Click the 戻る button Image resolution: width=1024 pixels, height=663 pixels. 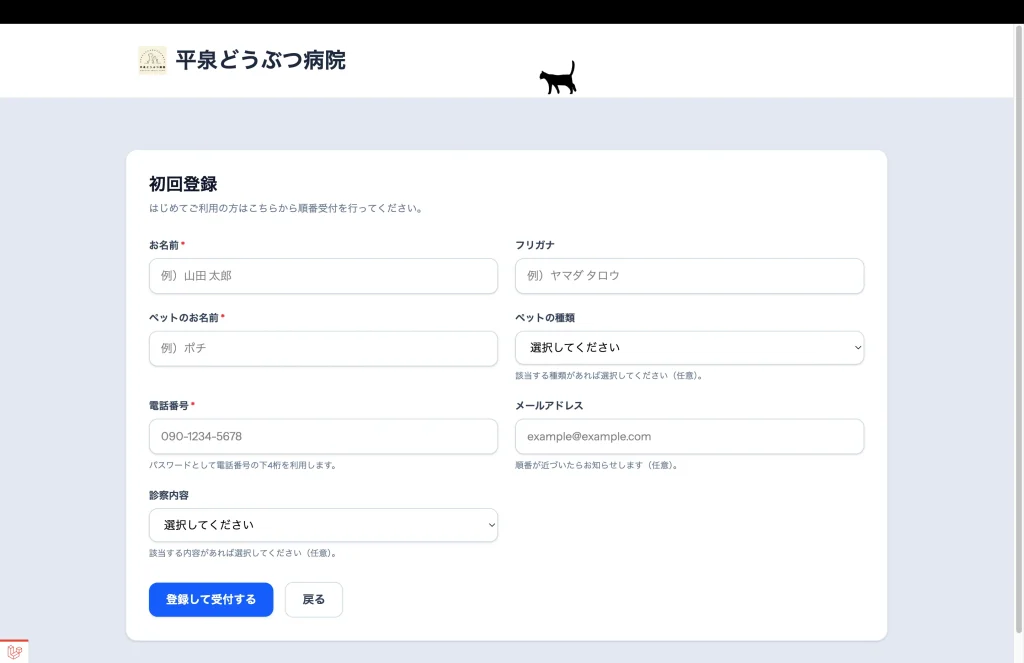(x=314, y=600)
